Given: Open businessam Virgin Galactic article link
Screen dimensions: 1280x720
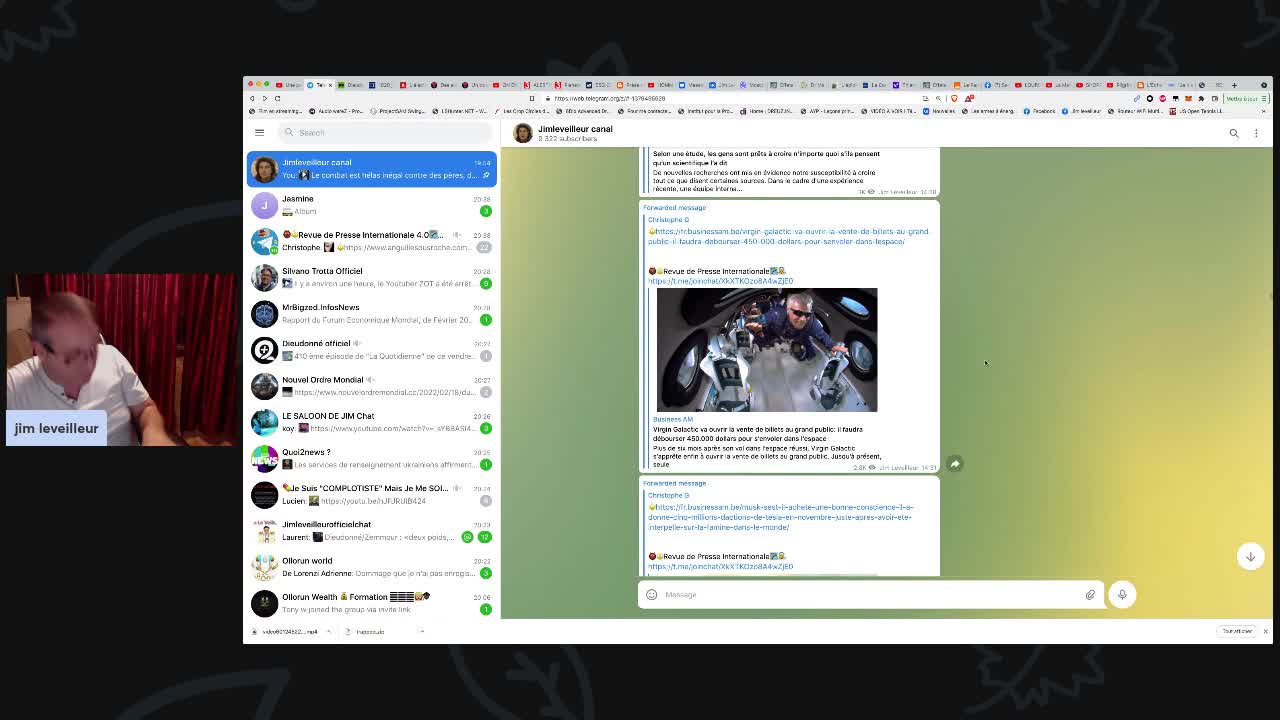Looking at the screenshot, I should [787, 236].
